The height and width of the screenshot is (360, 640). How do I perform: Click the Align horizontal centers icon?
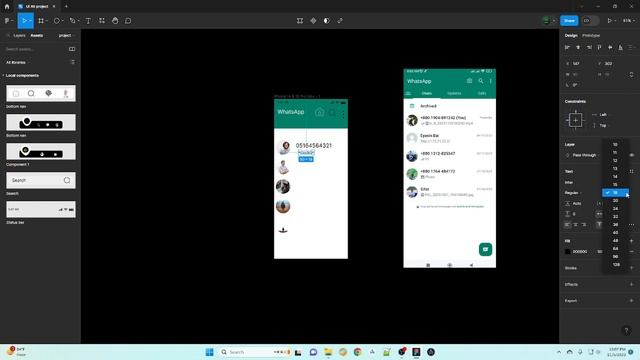578,47
